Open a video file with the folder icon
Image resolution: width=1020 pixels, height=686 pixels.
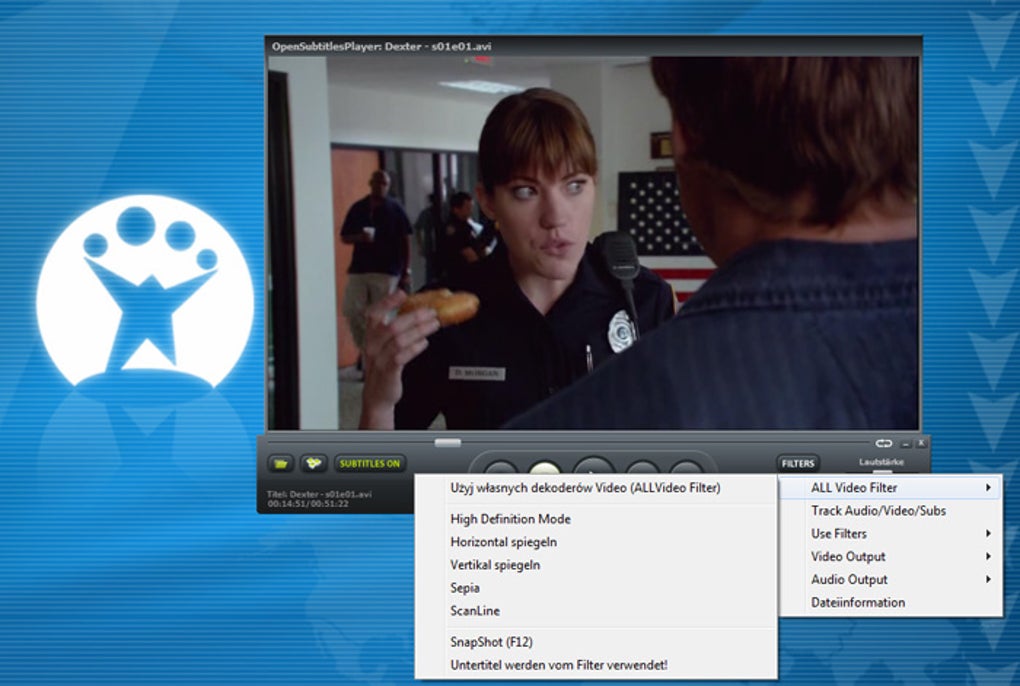[281, 464]
